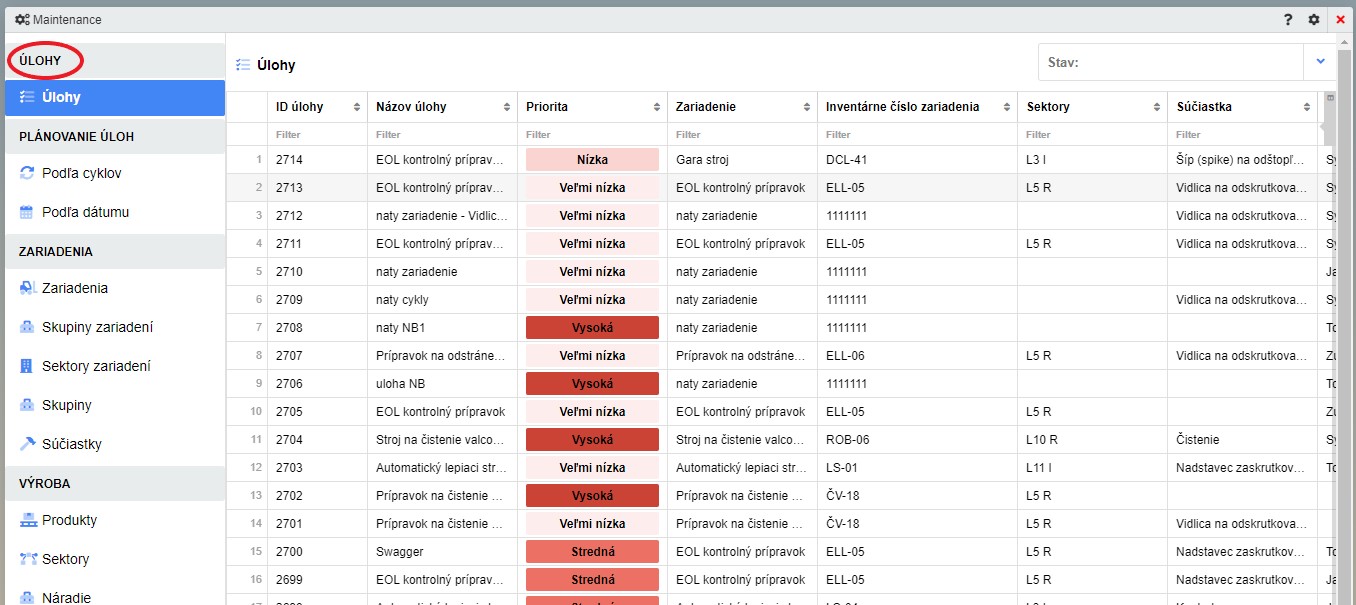Open Súčiastky parts section

tap(71, 444)
